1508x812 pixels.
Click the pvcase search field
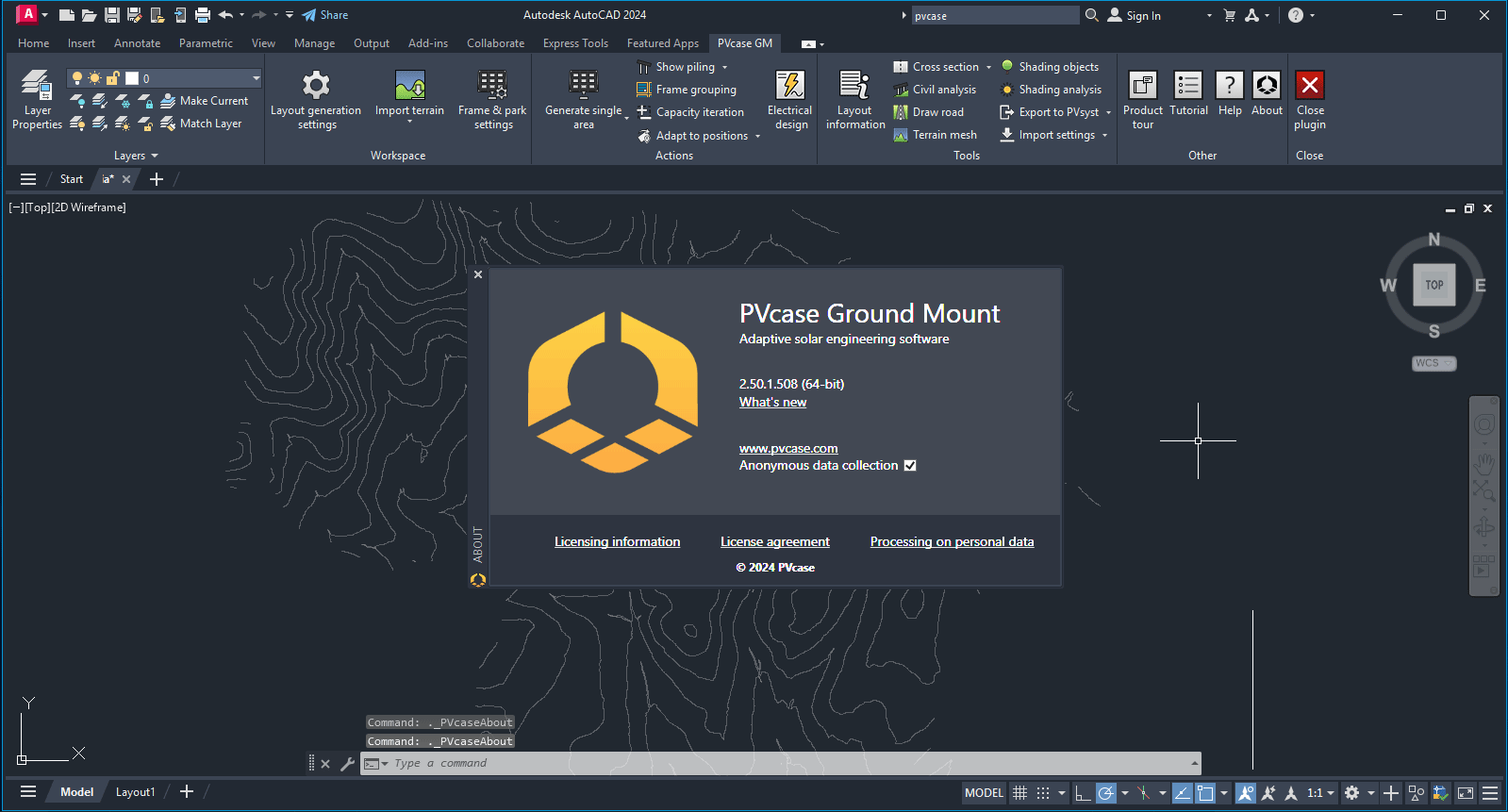coord(994,15)
